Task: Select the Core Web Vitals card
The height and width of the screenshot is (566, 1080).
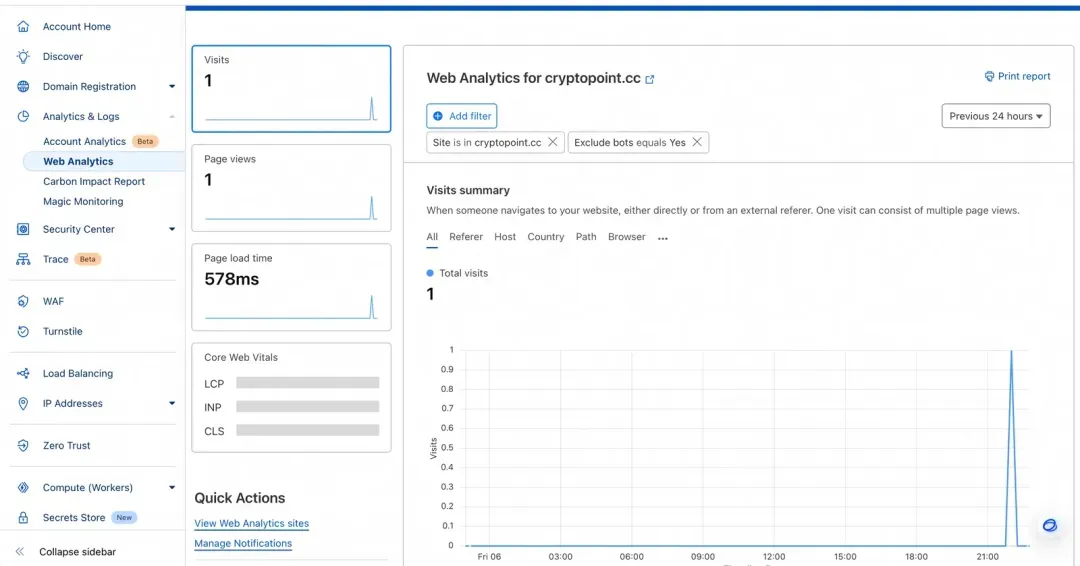Action: pyautogui.click(x=291, y=397)
